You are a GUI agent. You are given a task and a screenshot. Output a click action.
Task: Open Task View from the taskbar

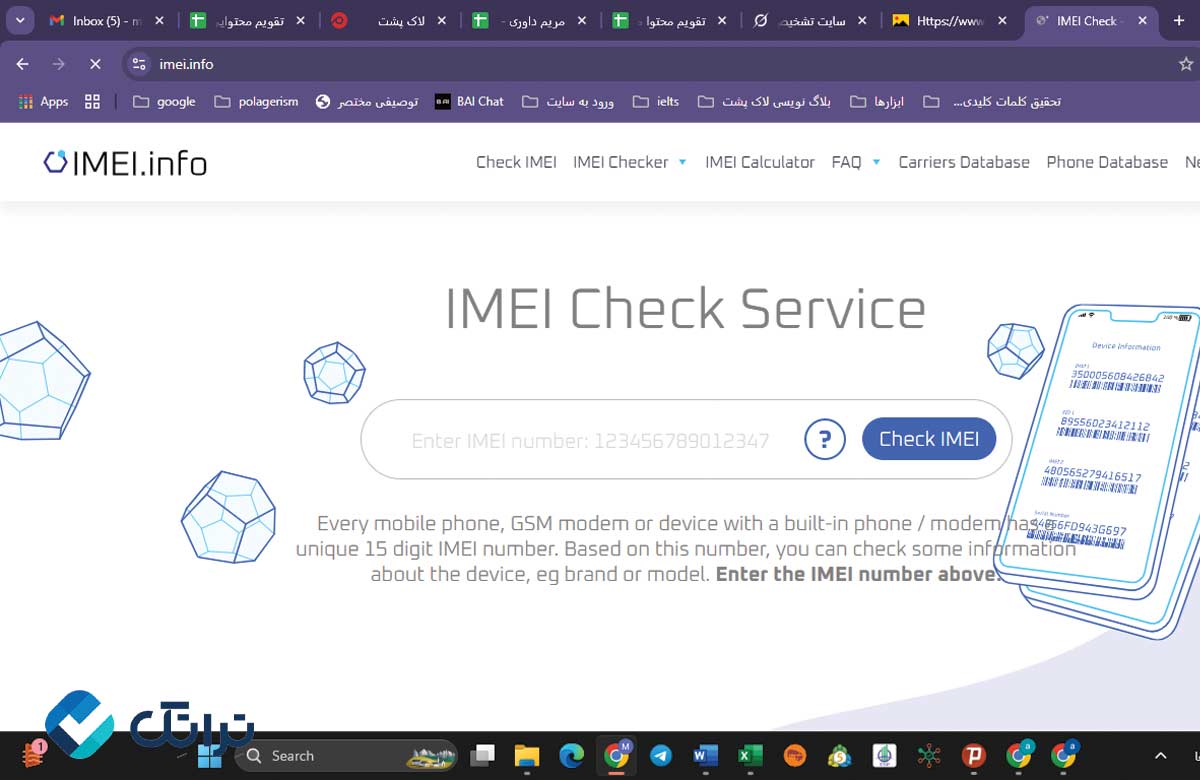(483, 756)
